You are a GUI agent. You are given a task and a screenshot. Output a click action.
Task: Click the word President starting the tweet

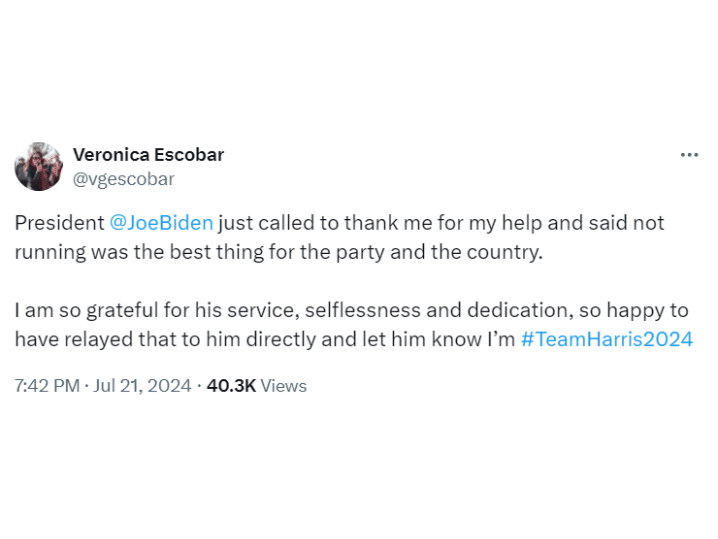[59, 223]
